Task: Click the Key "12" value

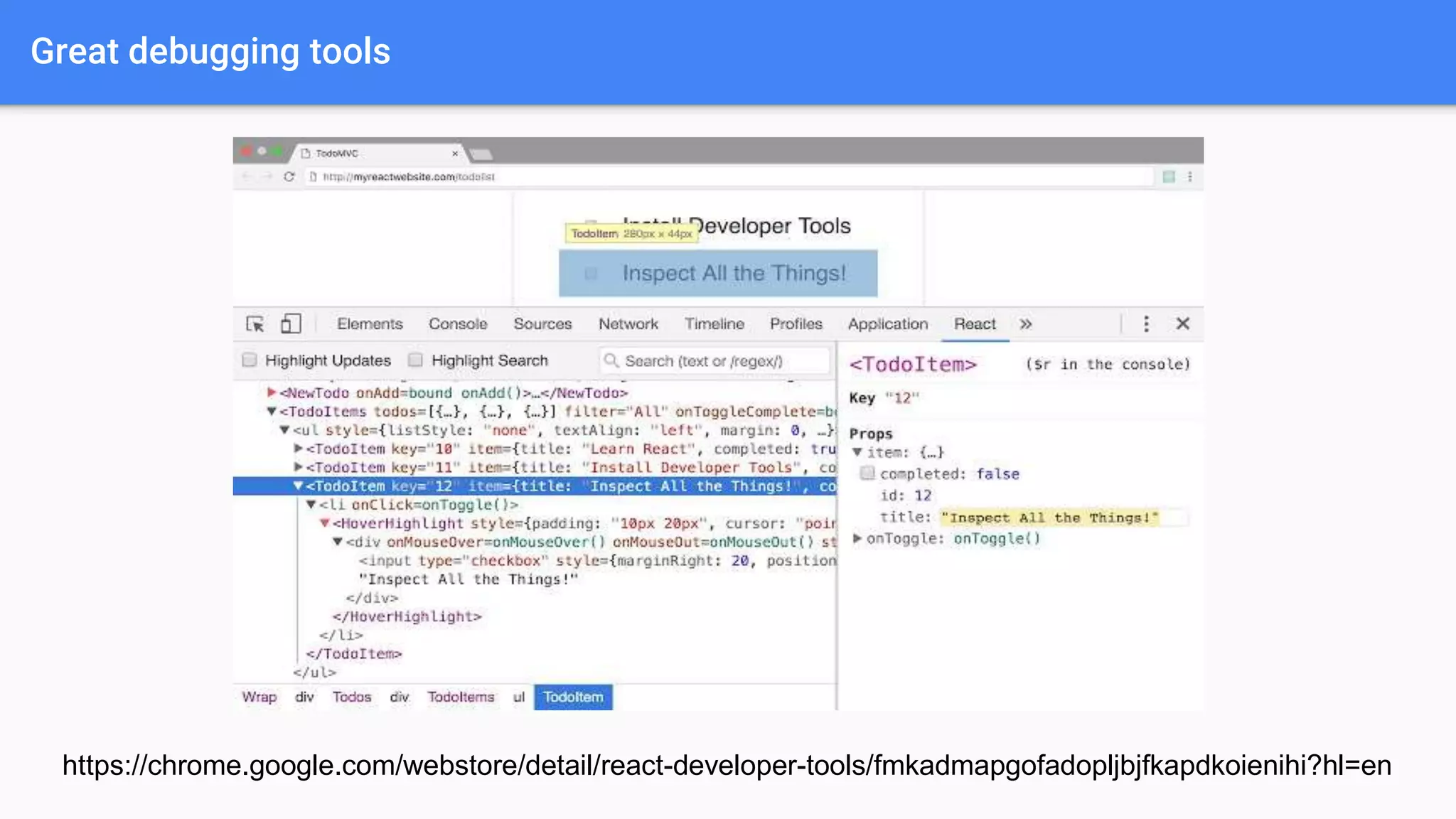Action: 902,397
